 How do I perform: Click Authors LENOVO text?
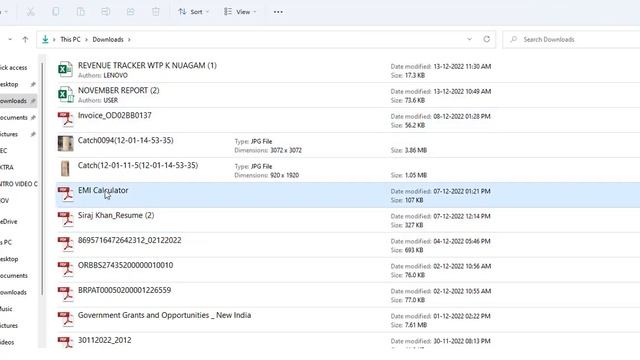point(103,76)
